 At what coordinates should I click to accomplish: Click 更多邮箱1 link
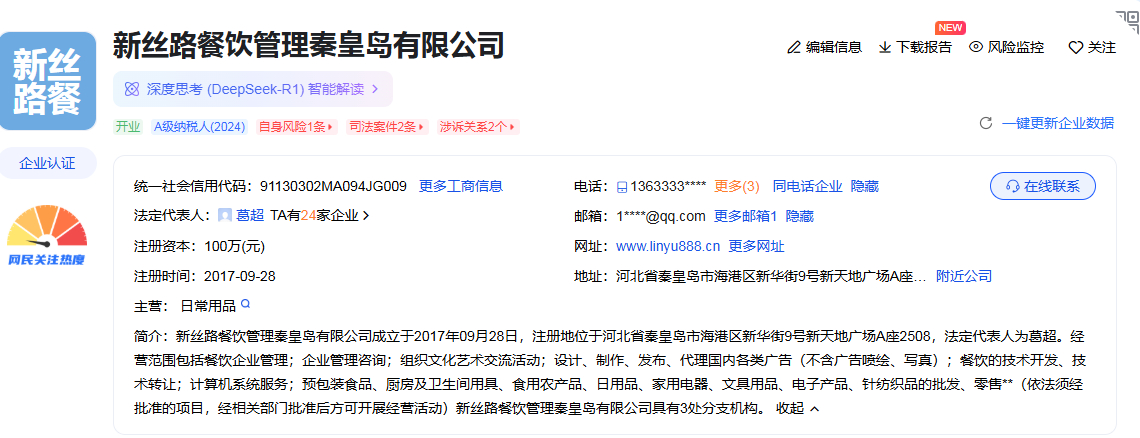pos(746,216)
